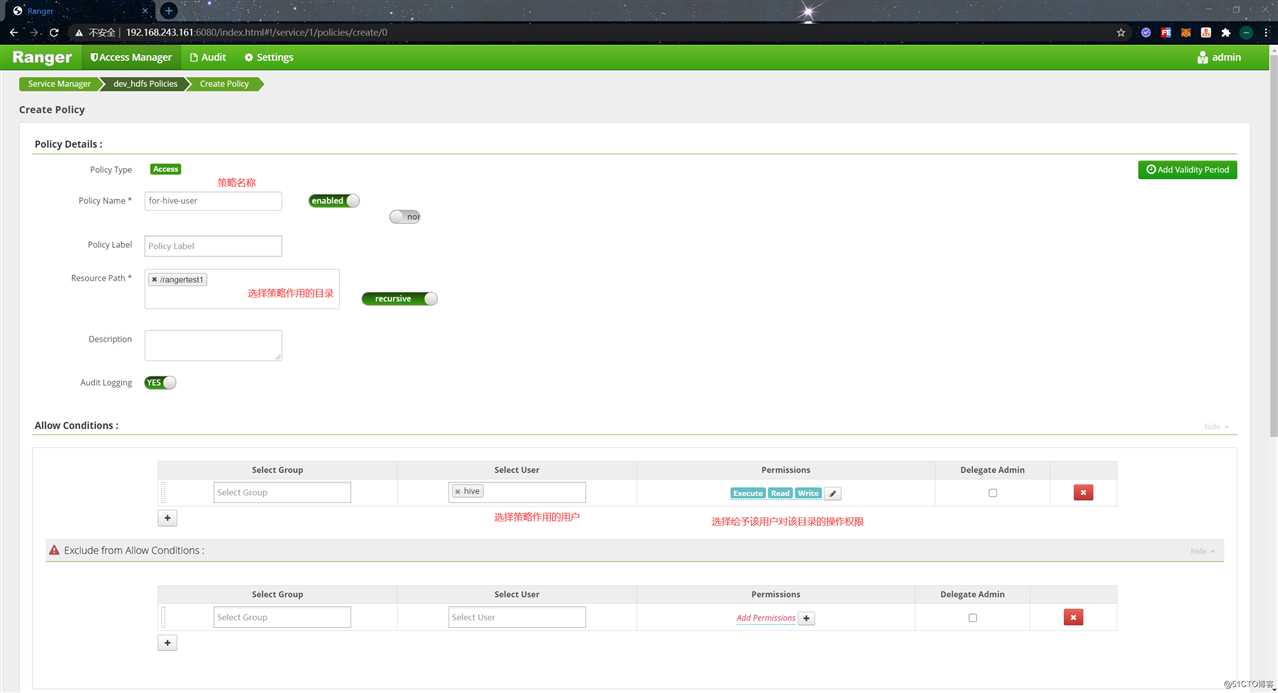This screenshot has height=693, width=1278.
Task: Open the green browser profile avatar
Action: (1246, 32)
